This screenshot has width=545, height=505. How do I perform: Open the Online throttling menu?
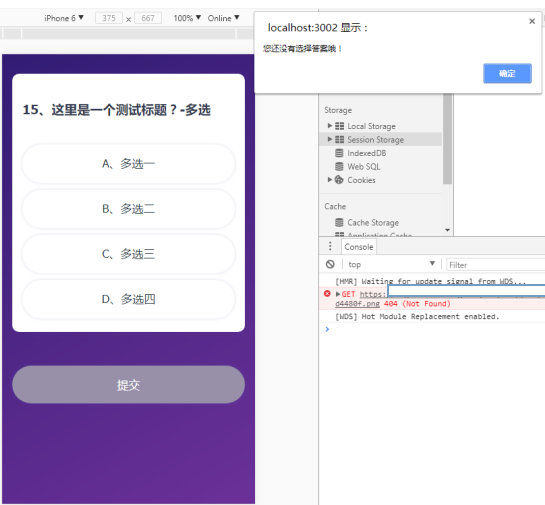(x=223, y=18)
